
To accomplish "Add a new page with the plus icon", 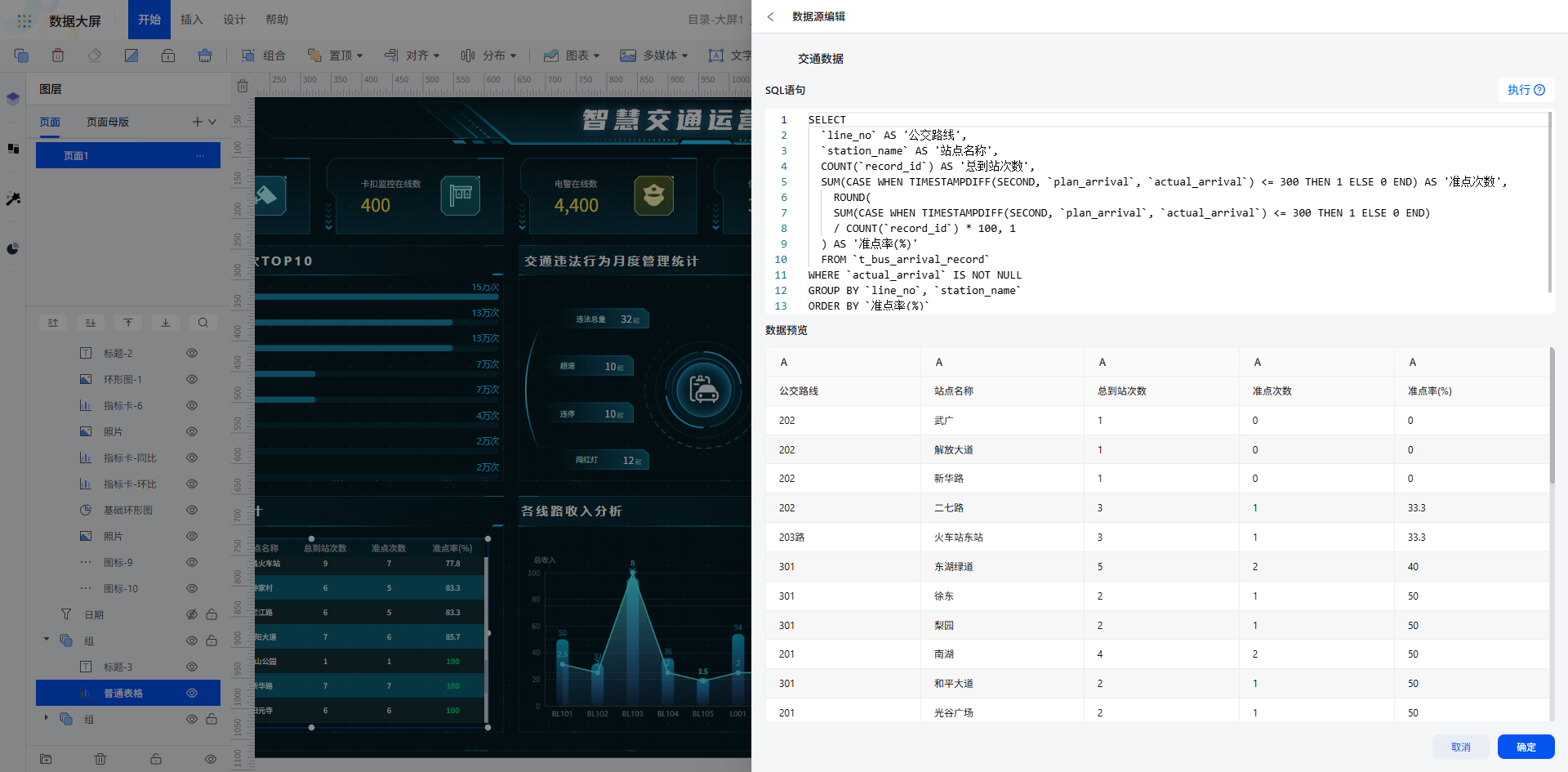I will tap(198, 122).
